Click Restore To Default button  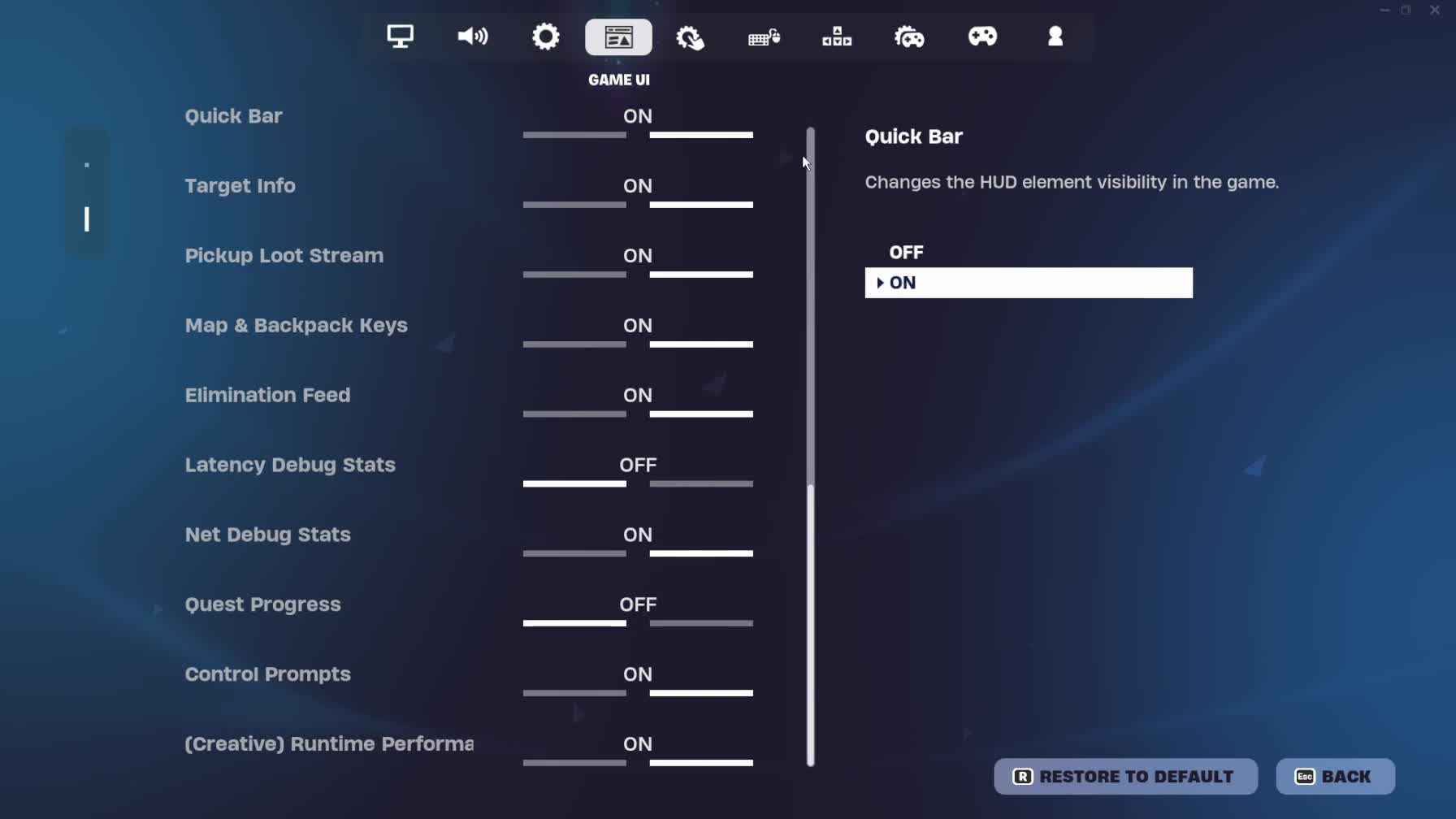click(1125, 777)
